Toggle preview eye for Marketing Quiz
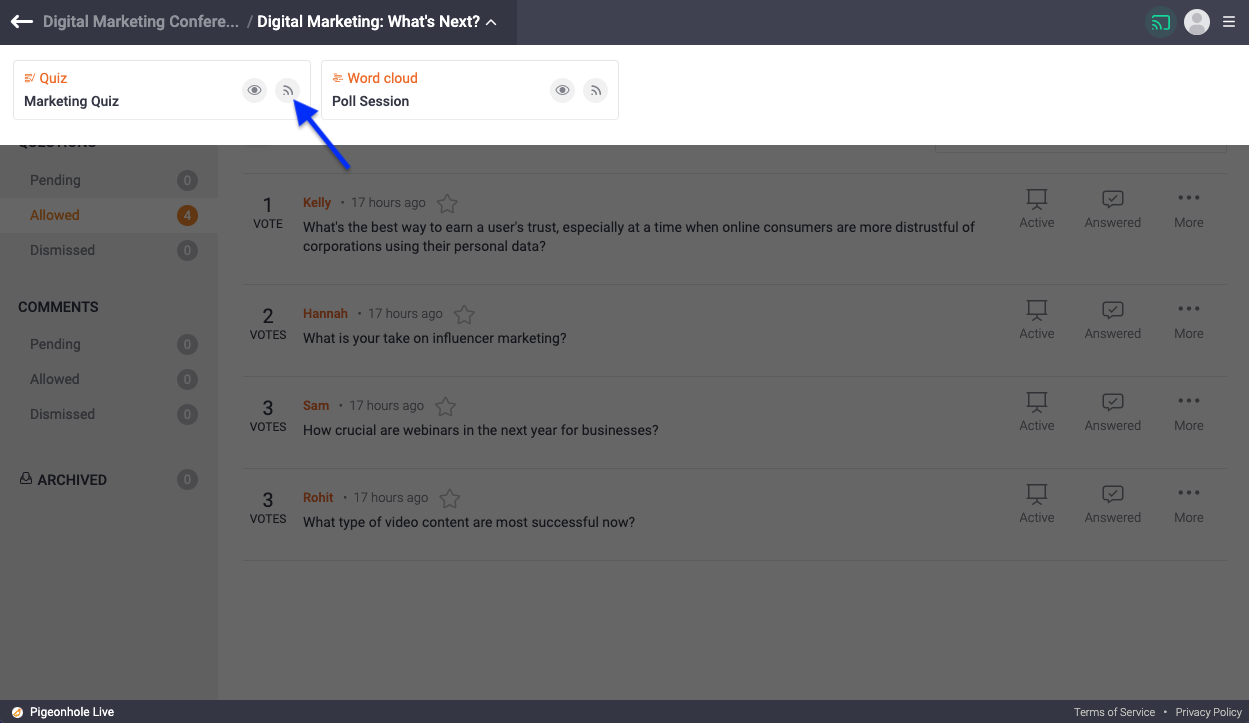 tap(255, 91)
